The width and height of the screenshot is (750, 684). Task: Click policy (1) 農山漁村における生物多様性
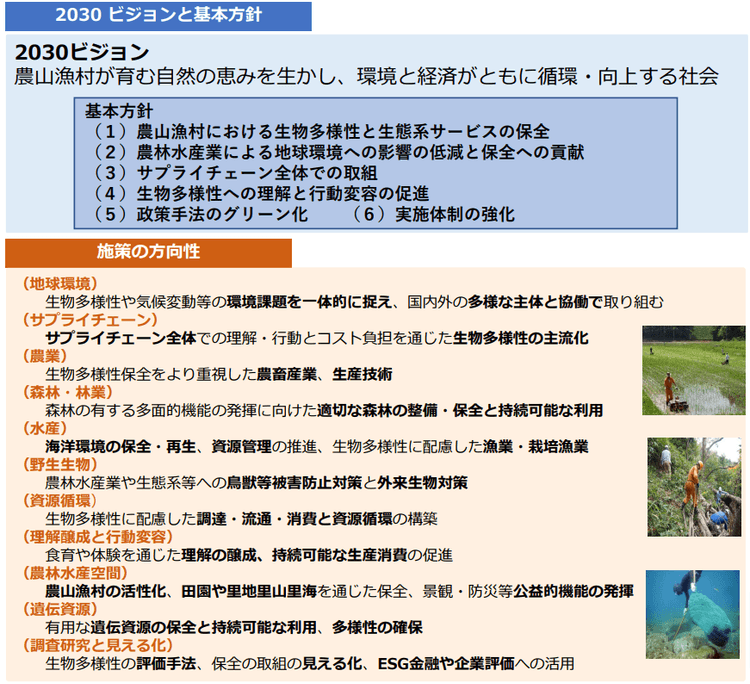[x=320, y=132]
